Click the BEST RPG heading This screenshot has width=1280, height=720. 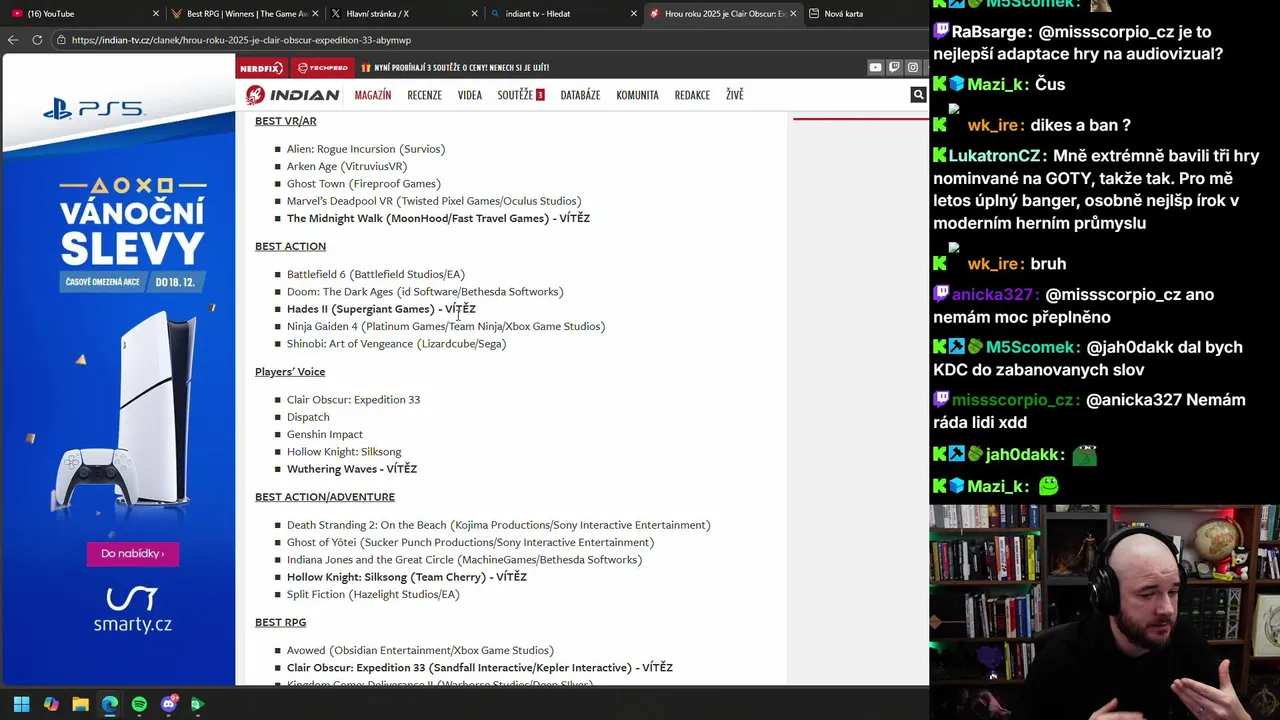tap(280, 622)
